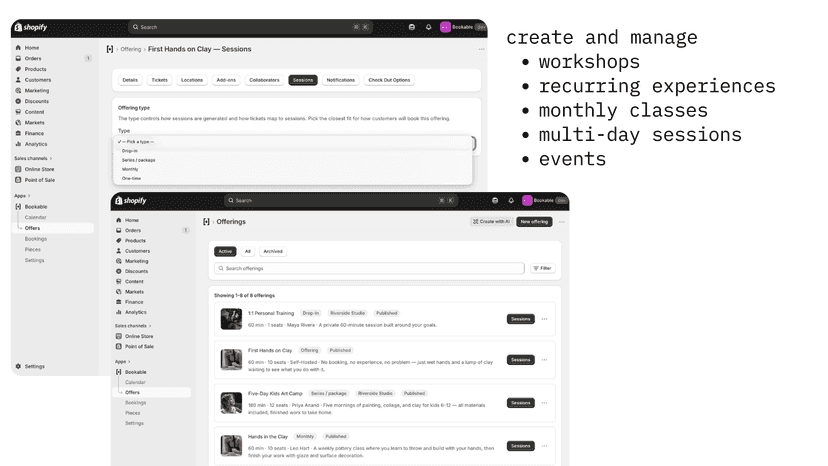Image resolution: width=828 pixels, height=466 pixels.
Task: Open Calendar under Bookable in back window
Action: (x=35, y=217)
